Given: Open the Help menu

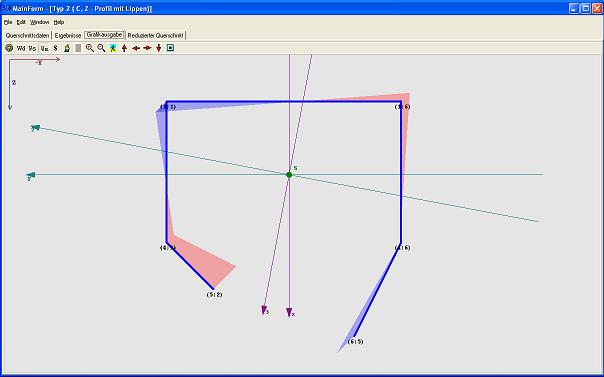Looking at the screenshot, I should tap(59, 22).
